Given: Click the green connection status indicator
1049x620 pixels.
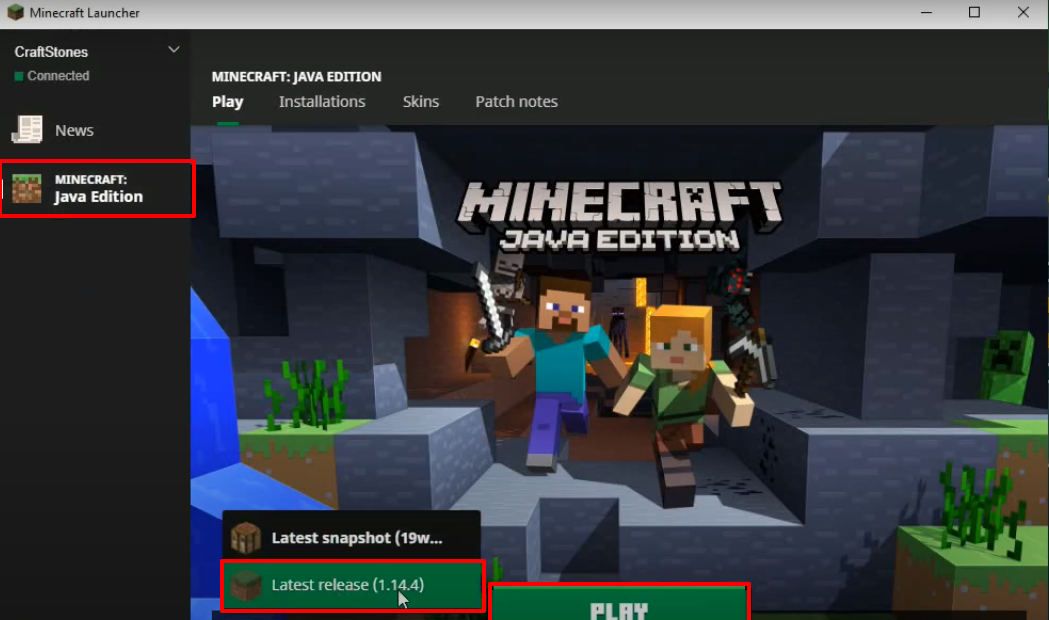Looking at the screenshot, I should [x=19, y=76].
